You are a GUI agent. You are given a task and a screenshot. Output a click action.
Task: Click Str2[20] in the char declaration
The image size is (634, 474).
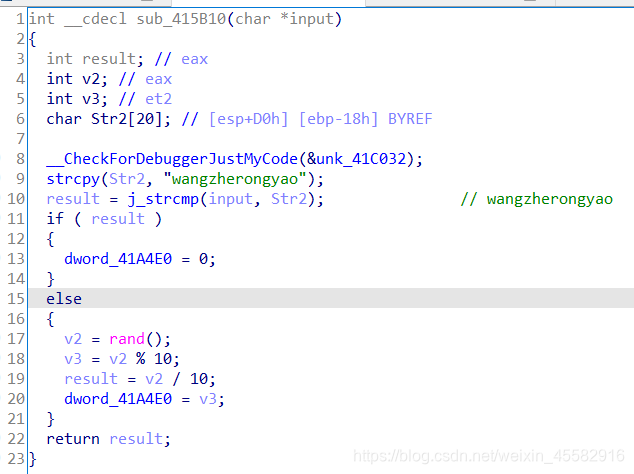127,119
